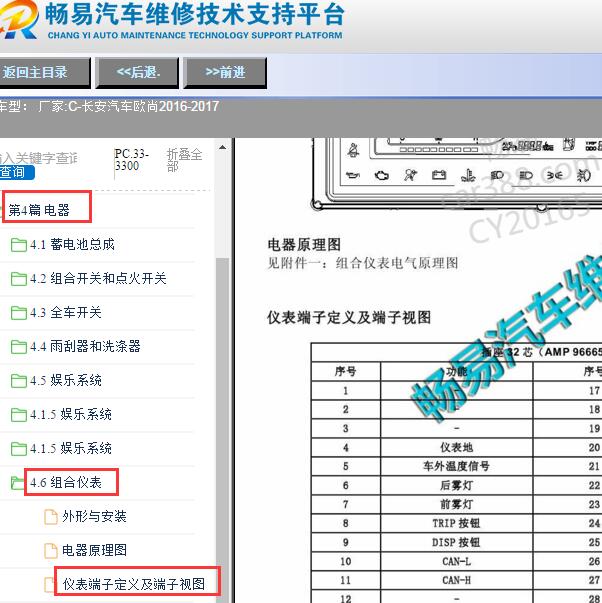Collapse 4.6 组合仪表 section
Image resolution: width=602 pixels, height=603 pixels.
click(66, 482)
